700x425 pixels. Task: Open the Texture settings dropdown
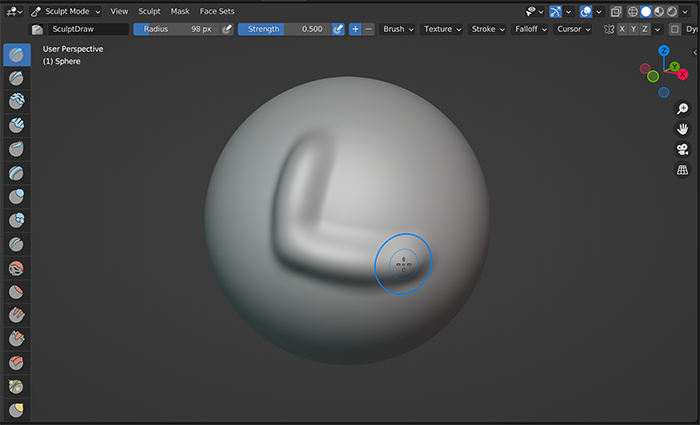(x=442, y=29)
